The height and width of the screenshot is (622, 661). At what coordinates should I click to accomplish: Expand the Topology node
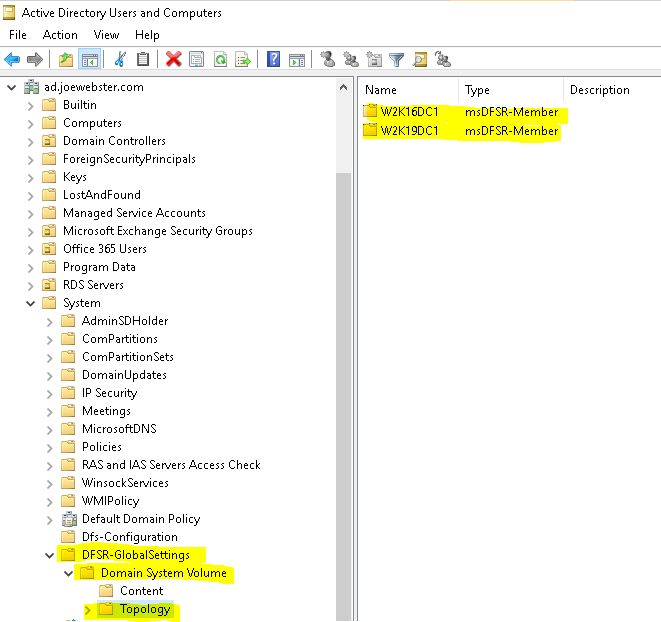[x=88, y=610]
